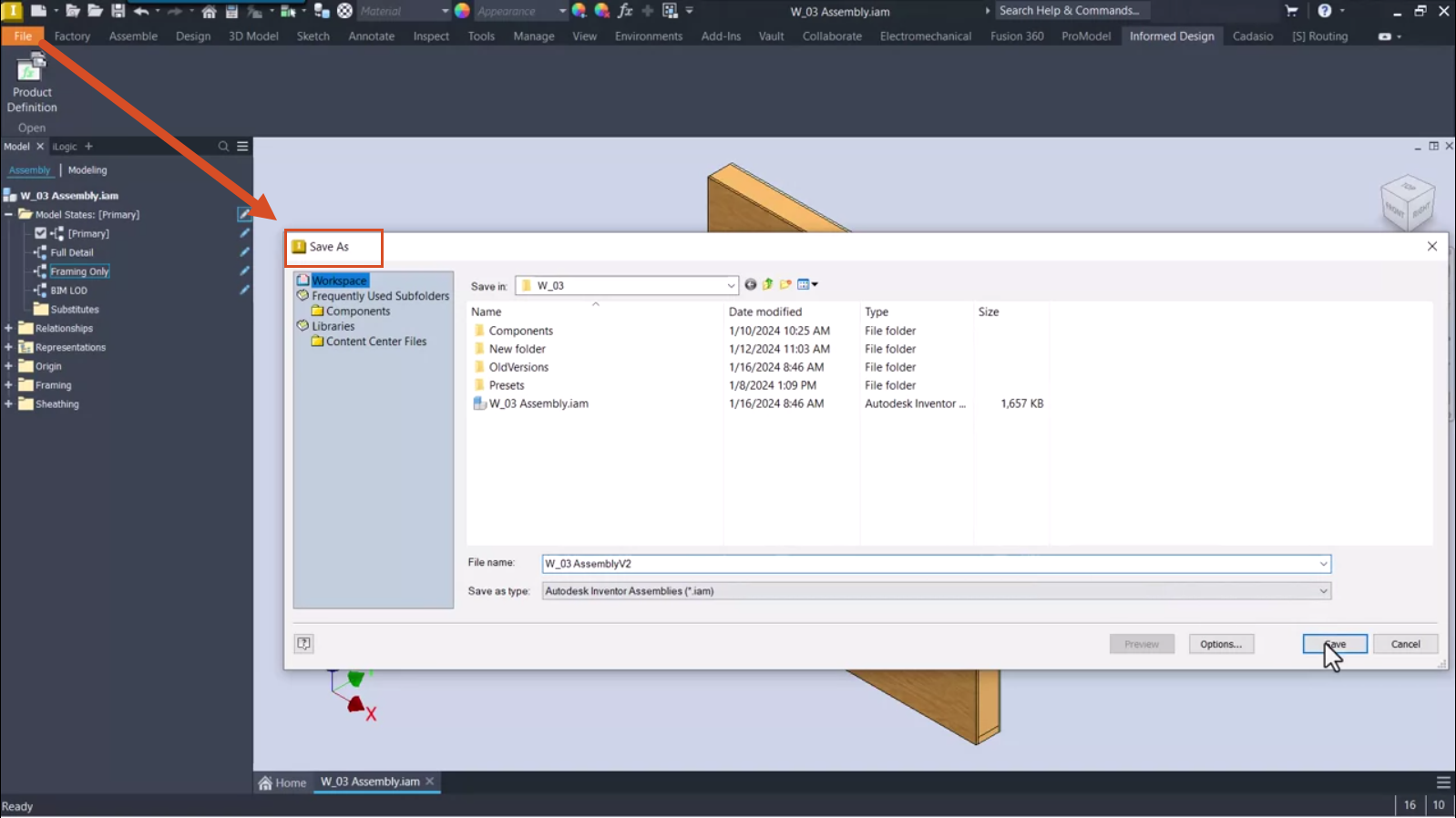Switch to the Assemble ribbon tab
This screenshot has height=818, width=1456.
pyautogui.click(x=133, y=36)
